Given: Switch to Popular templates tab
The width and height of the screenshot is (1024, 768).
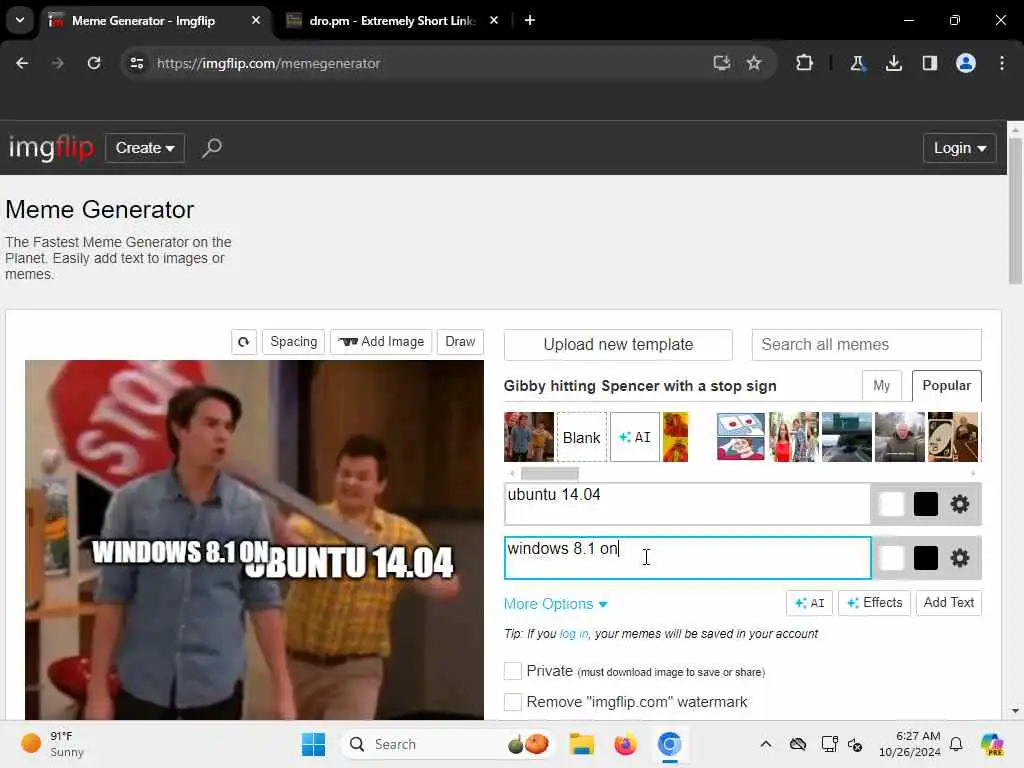Looking at the screenshot, I should 946,386.
